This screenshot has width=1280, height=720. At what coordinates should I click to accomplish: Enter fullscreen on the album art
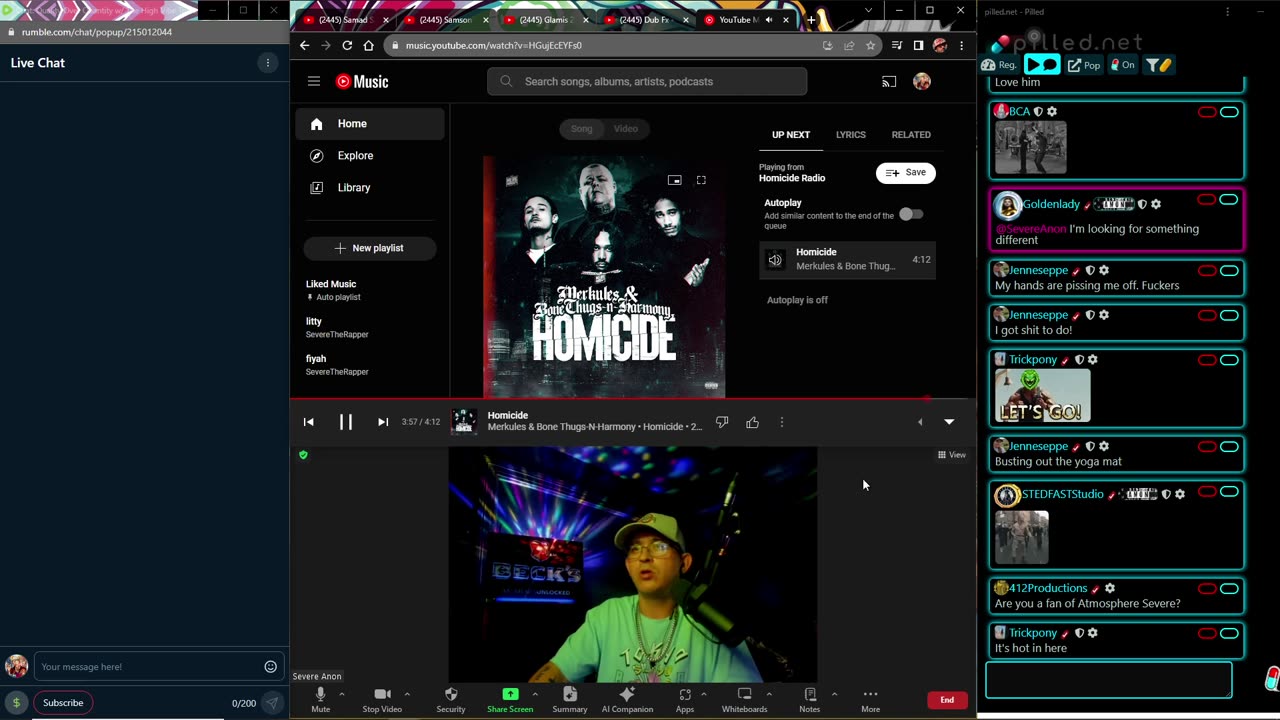[x=701, y=180]
